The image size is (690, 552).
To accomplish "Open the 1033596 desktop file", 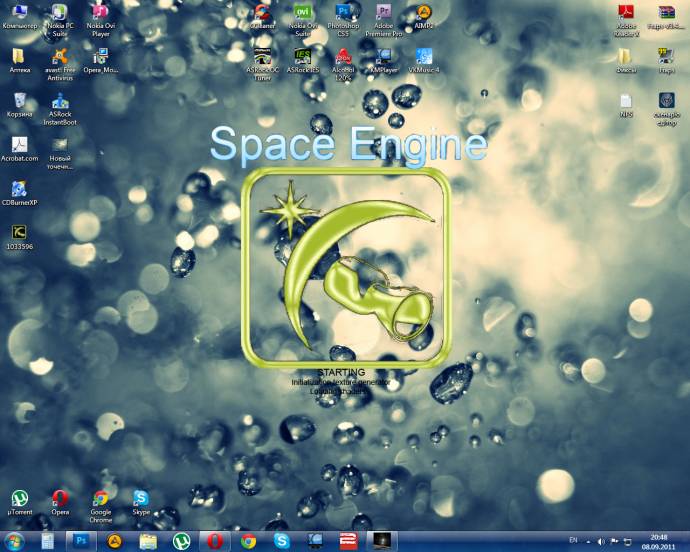I will tap(19, 238).
